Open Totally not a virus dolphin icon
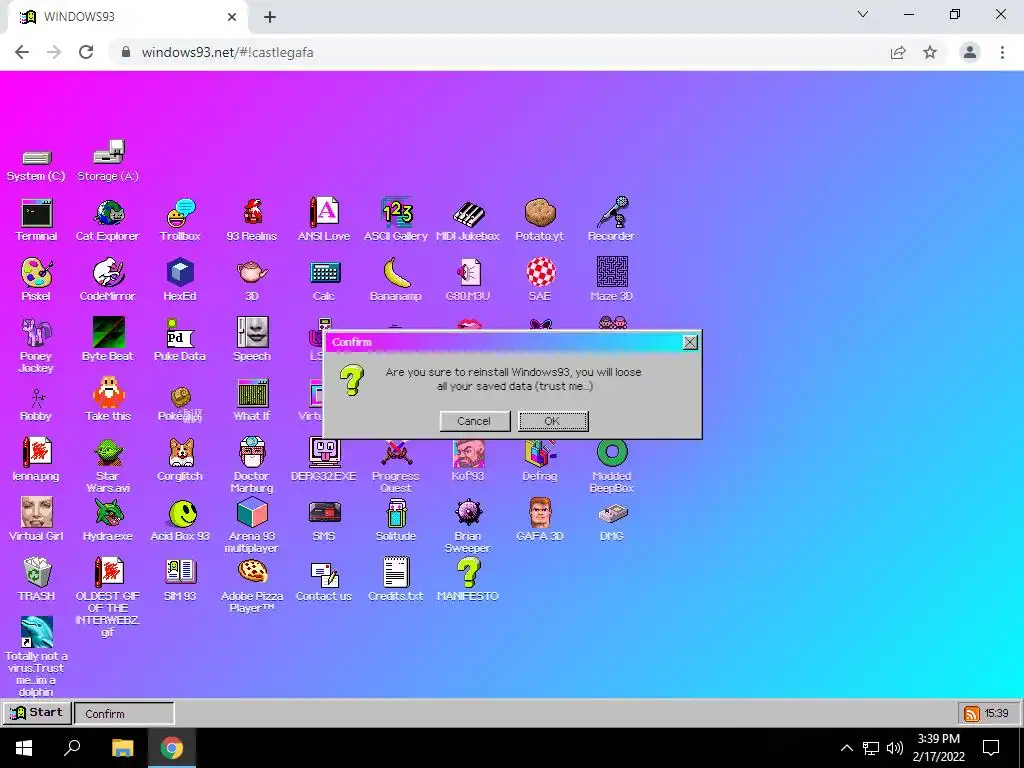 pyautogui.click(x=37, y=633)
